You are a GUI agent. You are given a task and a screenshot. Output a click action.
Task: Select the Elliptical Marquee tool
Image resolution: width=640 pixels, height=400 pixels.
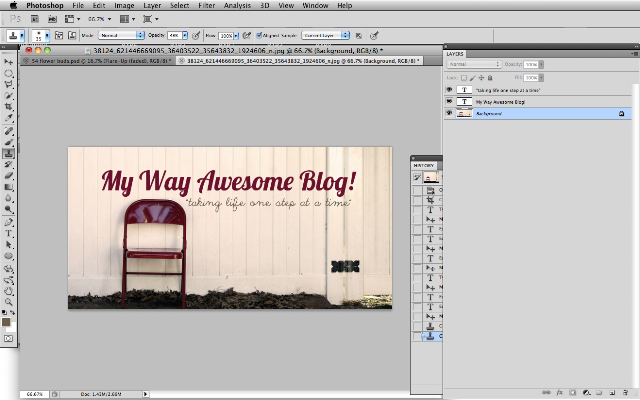click(x=8, y=73)
